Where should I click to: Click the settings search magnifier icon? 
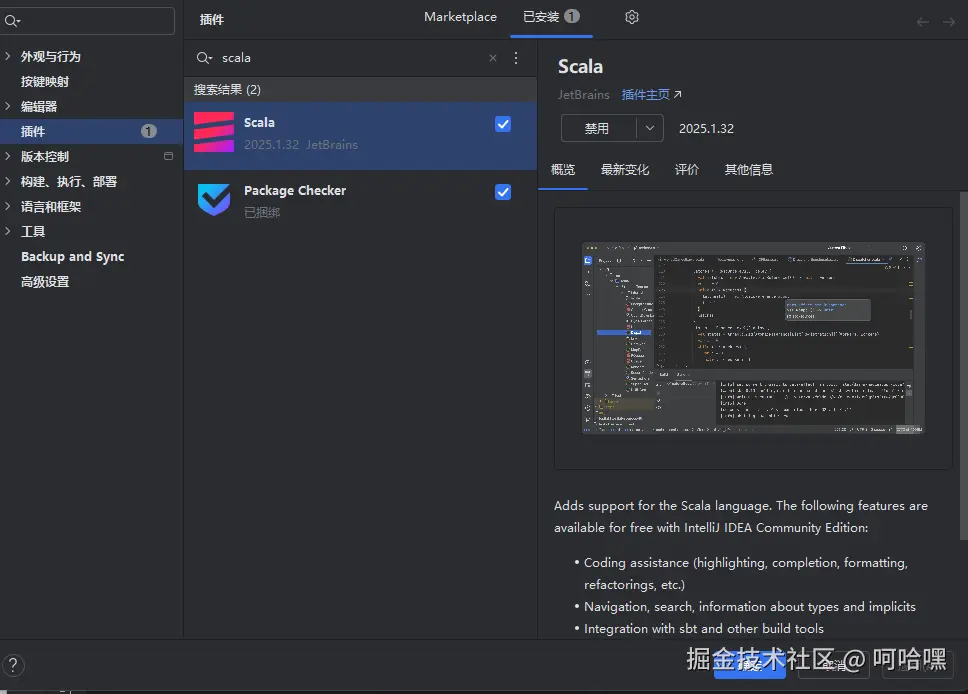pos(12,21)
